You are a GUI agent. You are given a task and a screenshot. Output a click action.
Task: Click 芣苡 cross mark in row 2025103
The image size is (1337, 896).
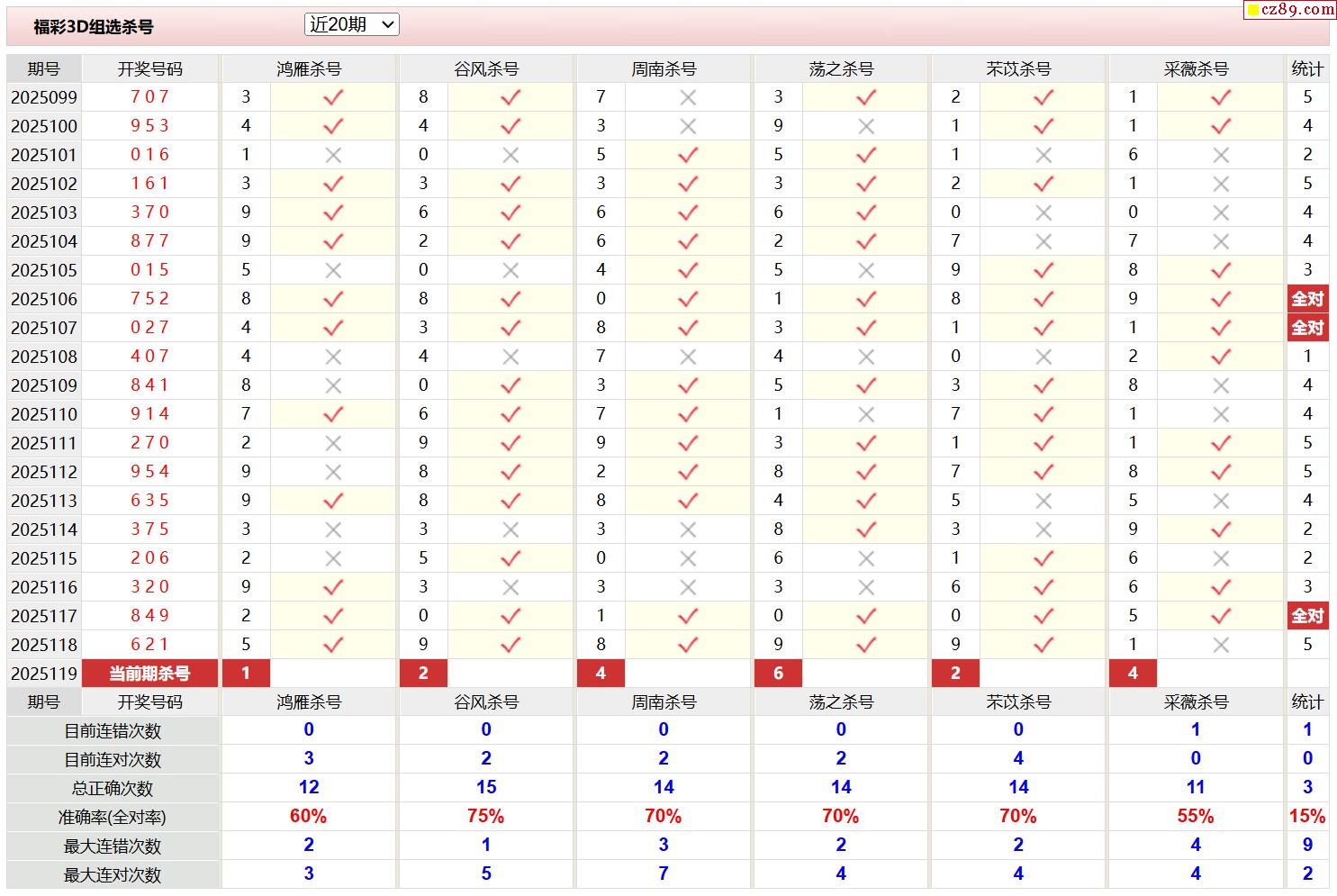[1043, 213]
